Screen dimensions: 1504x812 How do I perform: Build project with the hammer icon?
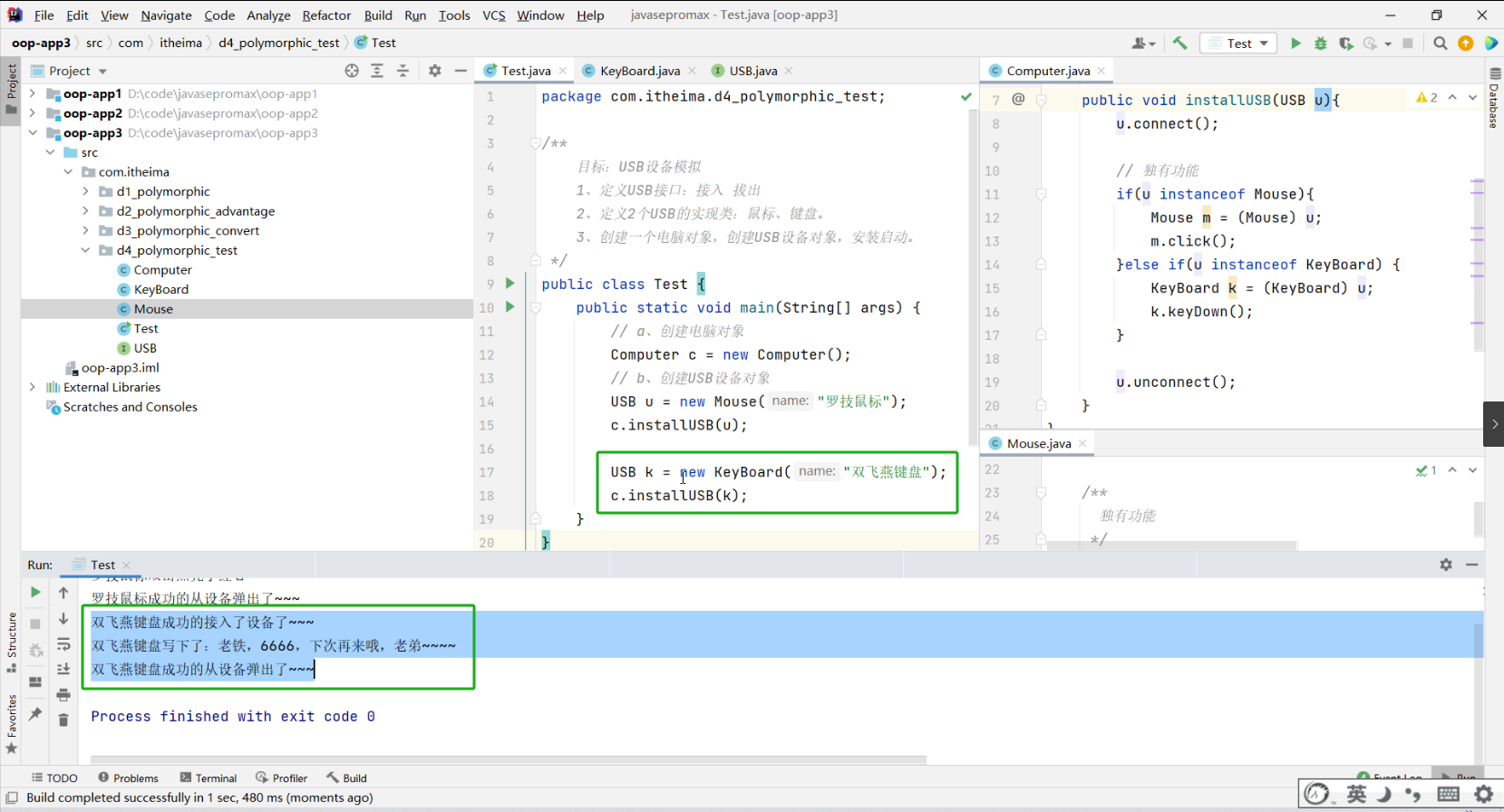pos(1179,43)
